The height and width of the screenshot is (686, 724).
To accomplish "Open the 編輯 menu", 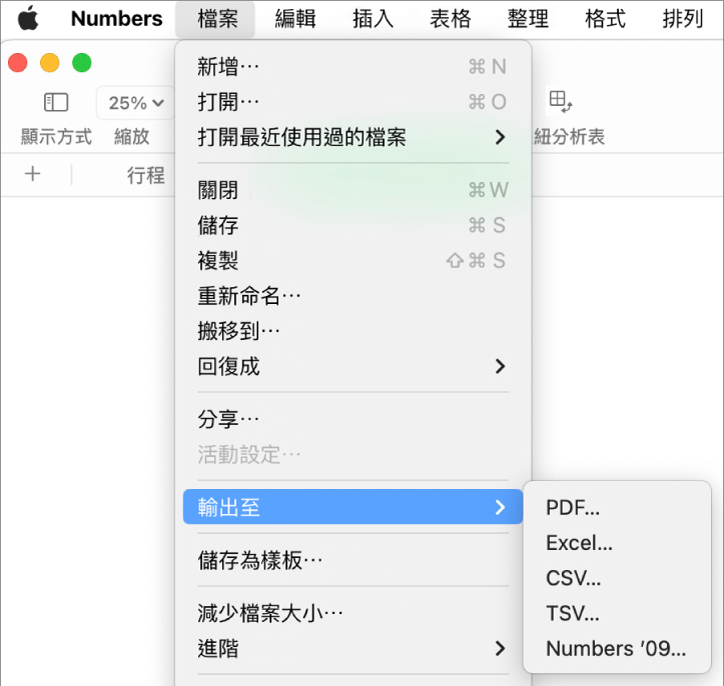I will (296, 19).
